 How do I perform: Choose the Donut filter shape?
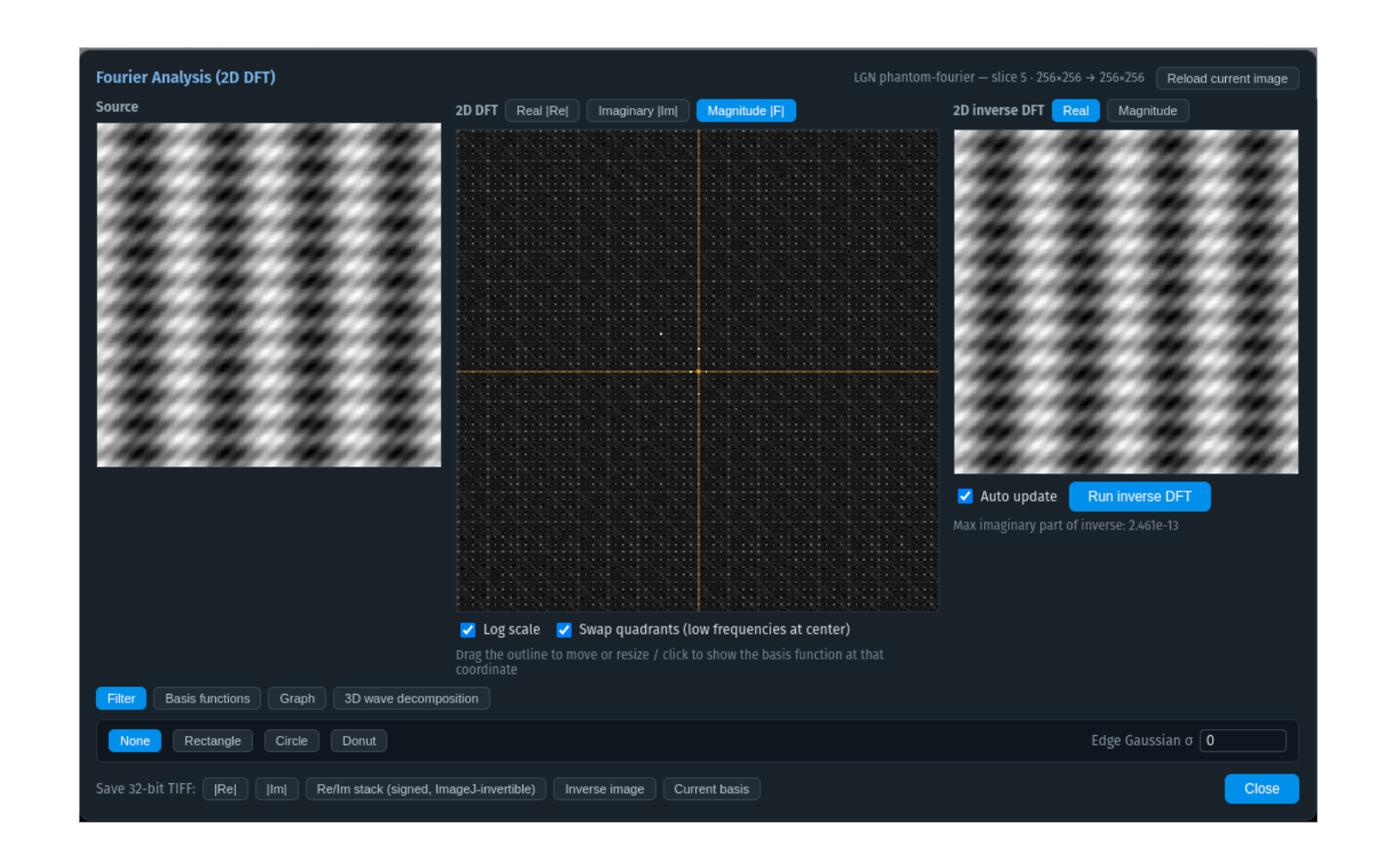359,741
